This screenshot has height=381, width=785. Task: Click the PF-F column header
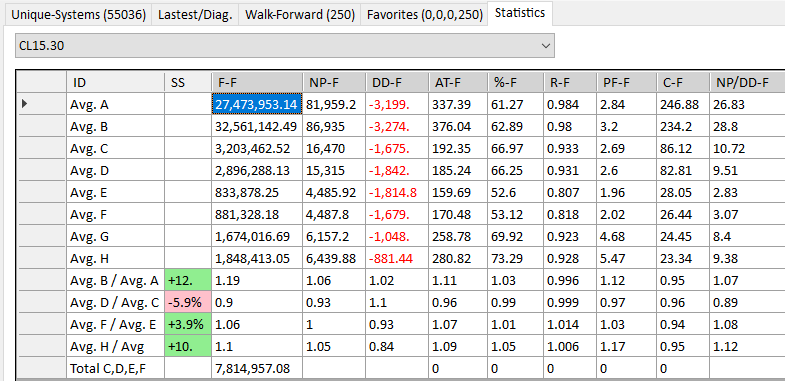tap(626, 82)
